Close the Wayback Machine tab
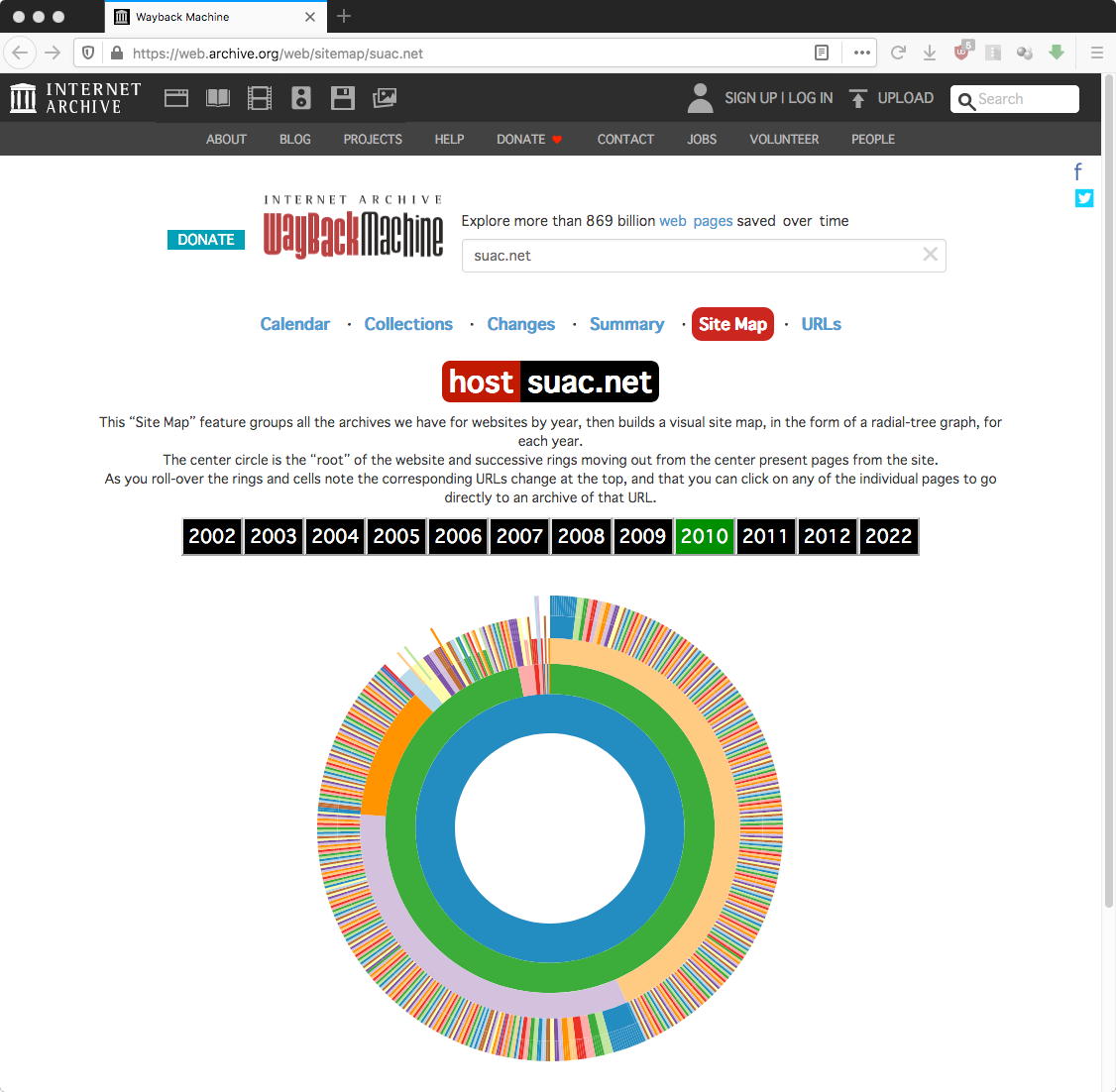This screenshot has width=1116, height=1092. point(309,17)
